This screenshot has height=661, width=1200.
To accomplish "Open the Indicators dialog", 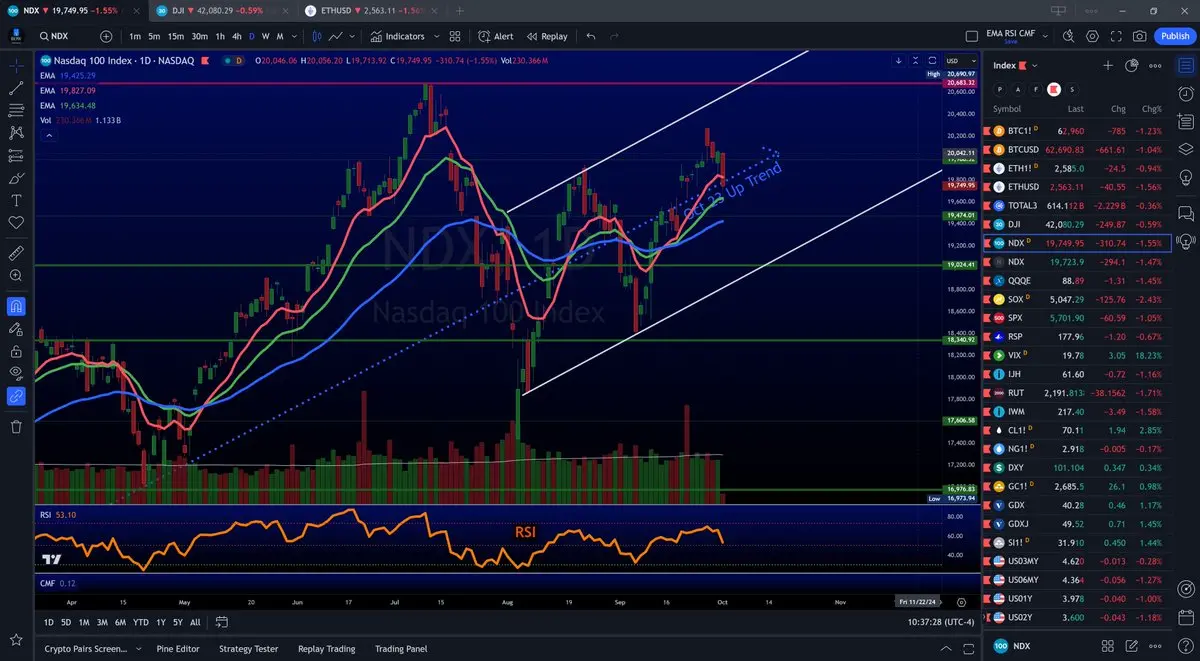I will coord(397,36).
